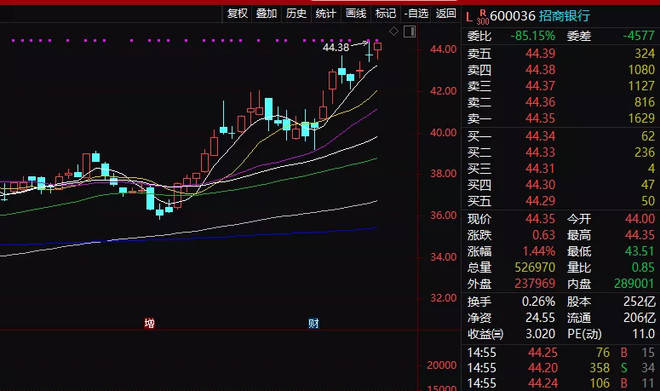This screenshot has height=391, width=660.
Task: Click the 流通 value 206亿
Action: [x=639, y=318]
